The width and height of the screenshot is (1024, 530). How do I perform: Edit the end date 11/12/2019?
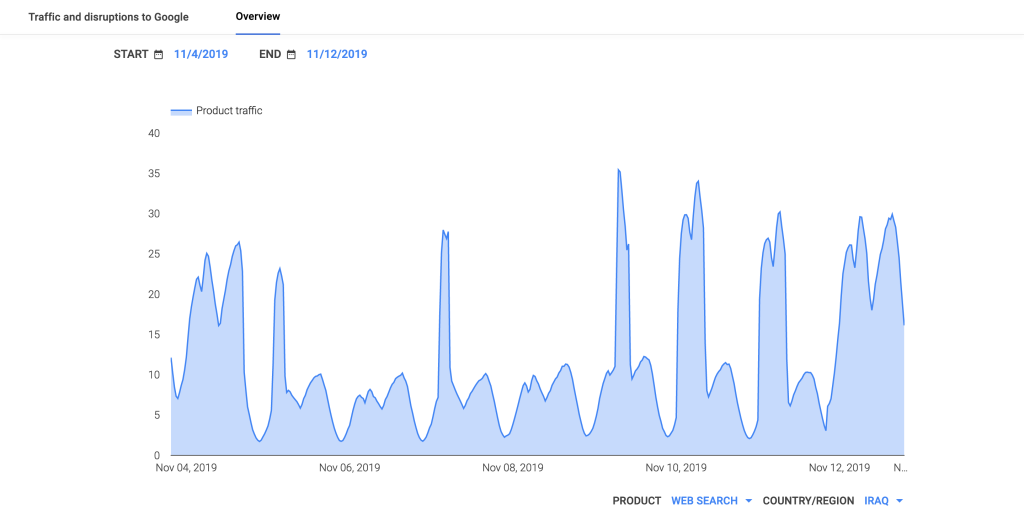coord(337,54)
